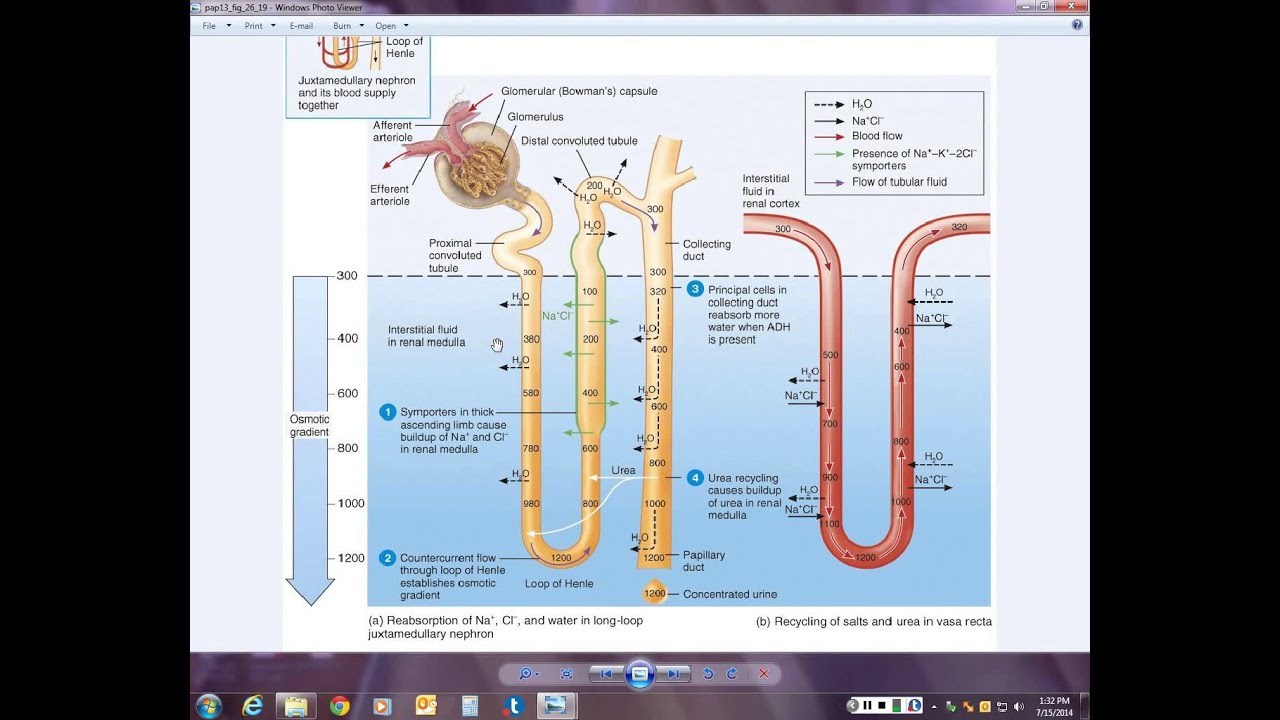Viewport: 1280px width, 720px height.
Task: Click the 'Distal convoluted tubule' label
Action: click(579, 141)
